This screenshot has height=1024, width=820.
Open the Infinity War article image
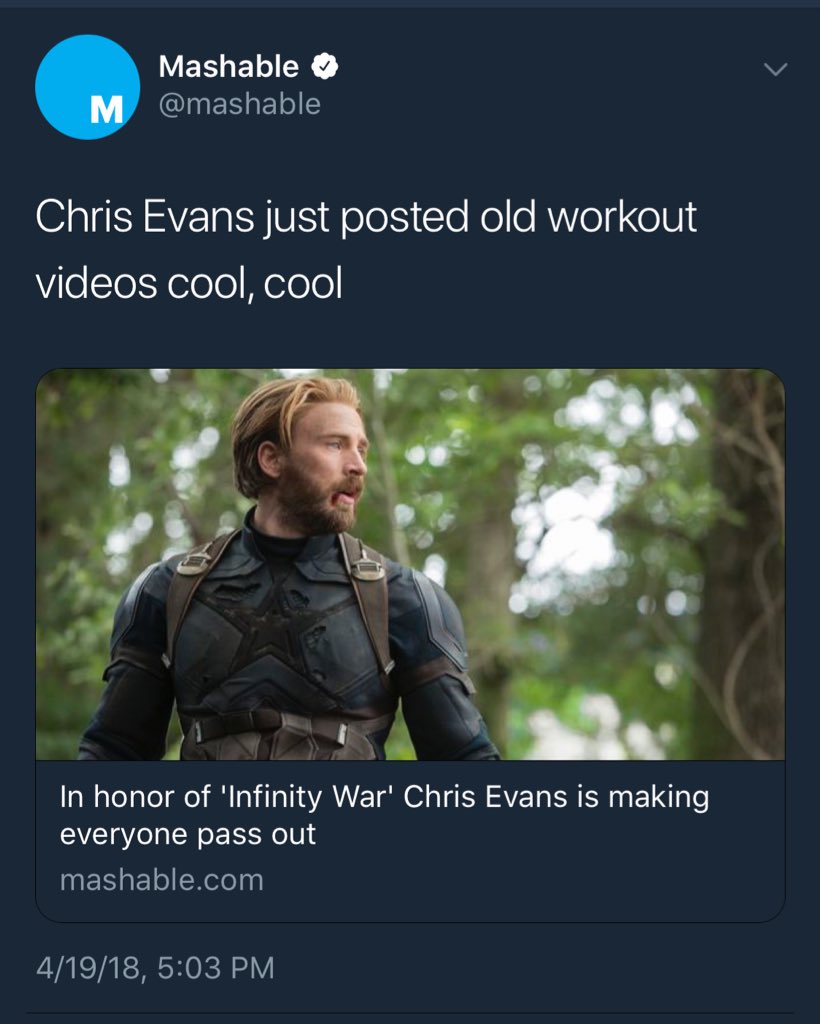[x=410, y=564]
